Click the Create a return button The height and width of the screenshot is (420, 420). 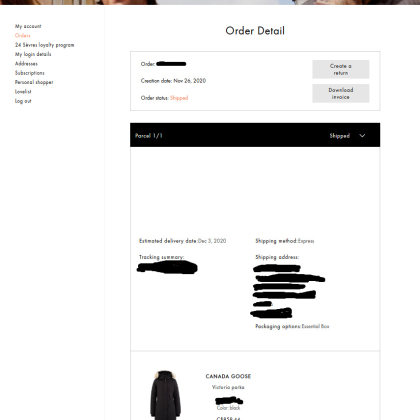point(341,69)
